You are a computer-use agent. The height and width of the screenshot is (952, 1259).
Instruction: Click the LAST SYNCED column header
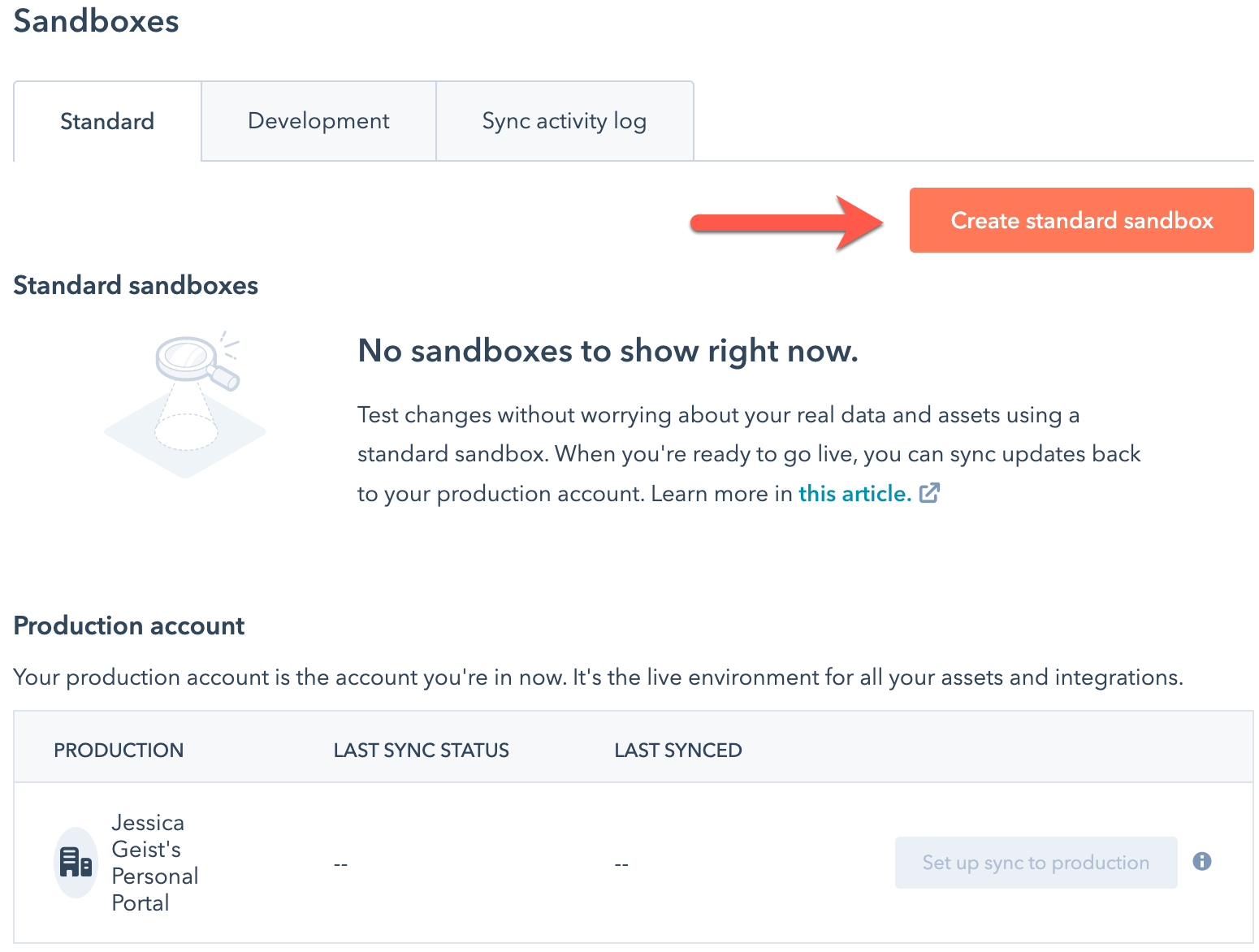click(677, 750)
